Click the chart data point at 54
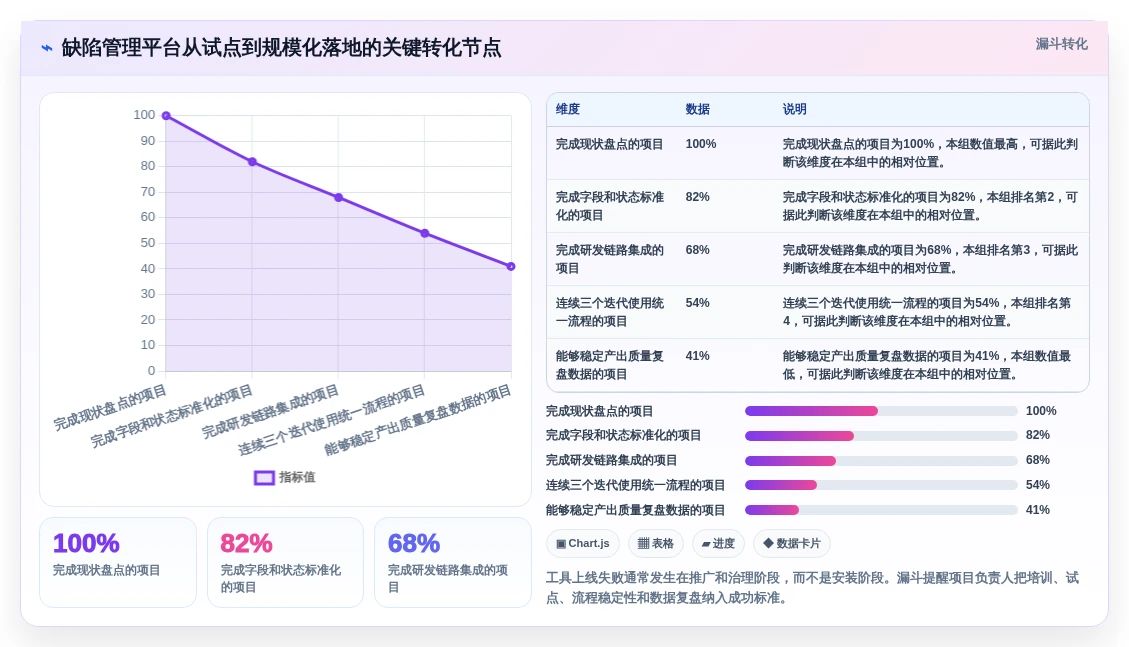Image resolution: width=1129 pixels, height=647 pixels. [425, 233]
